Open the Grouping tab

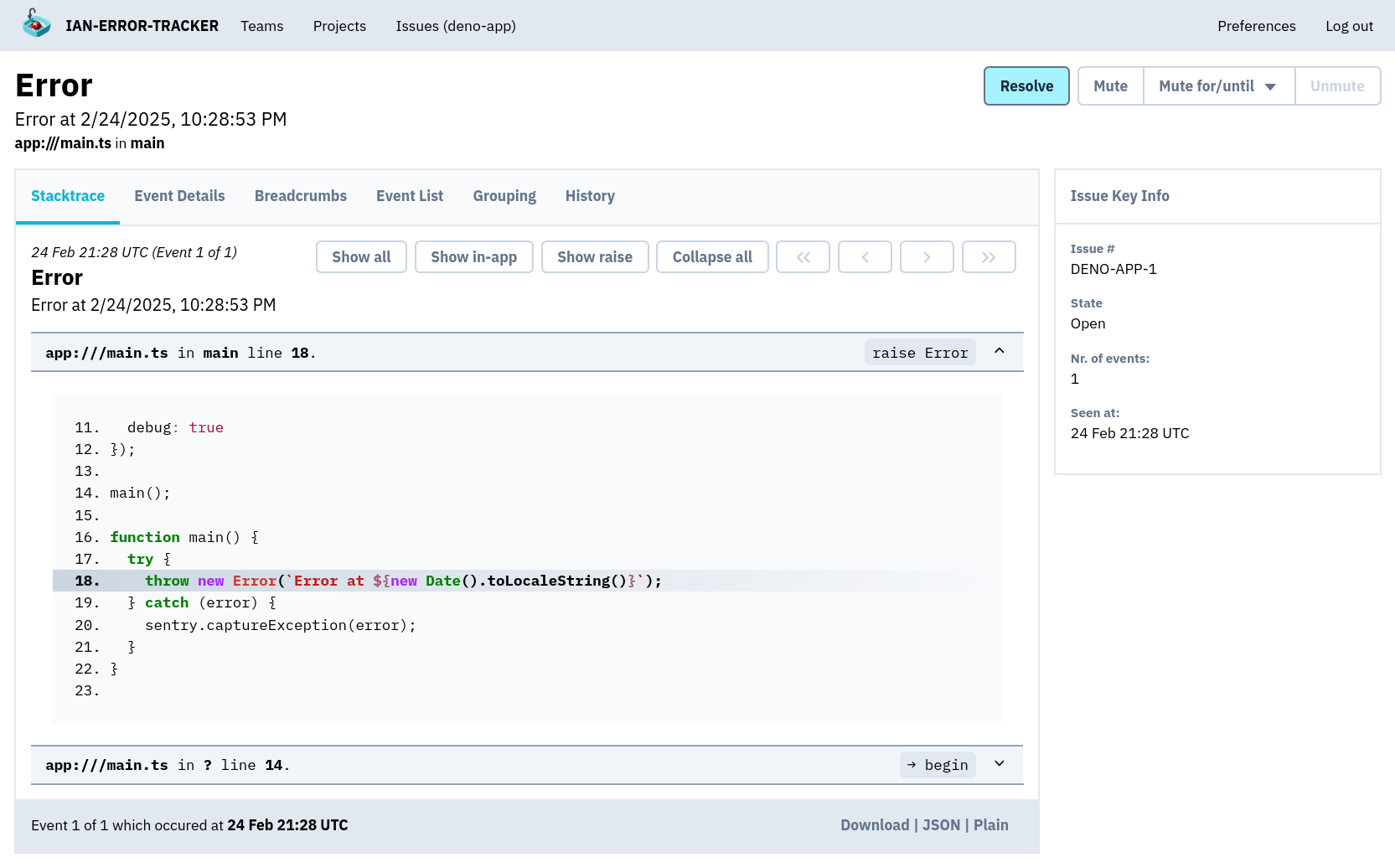point(504,196)
